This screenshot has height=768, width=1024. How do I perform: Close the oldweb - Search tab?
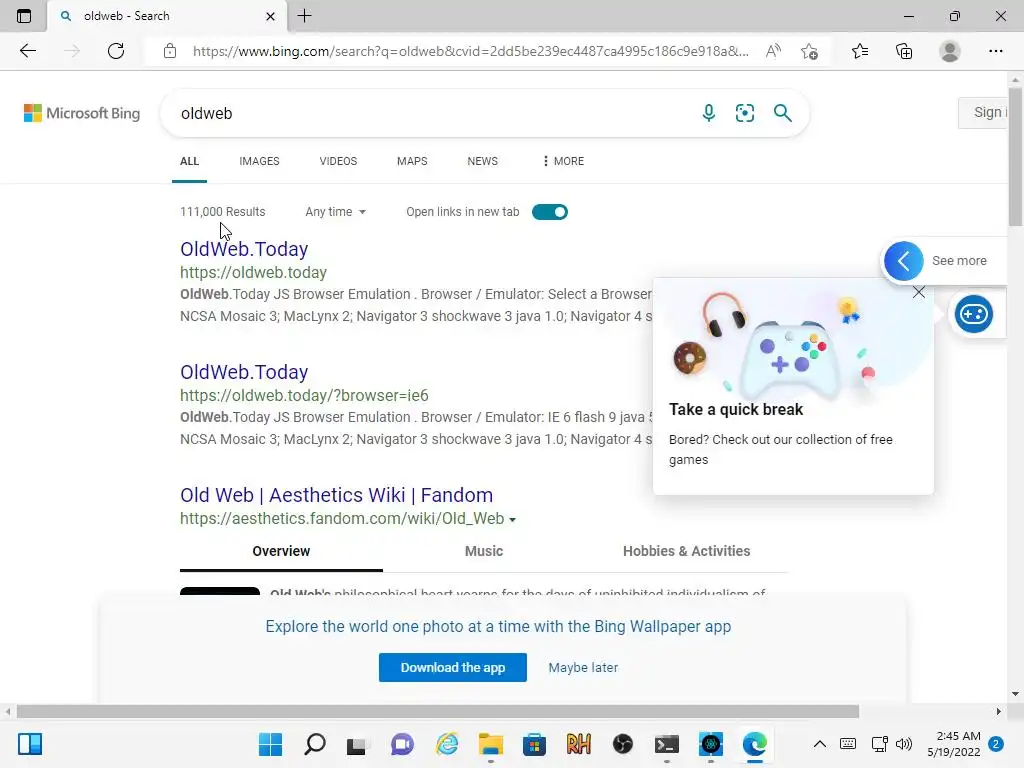click(x=270, y=16)
